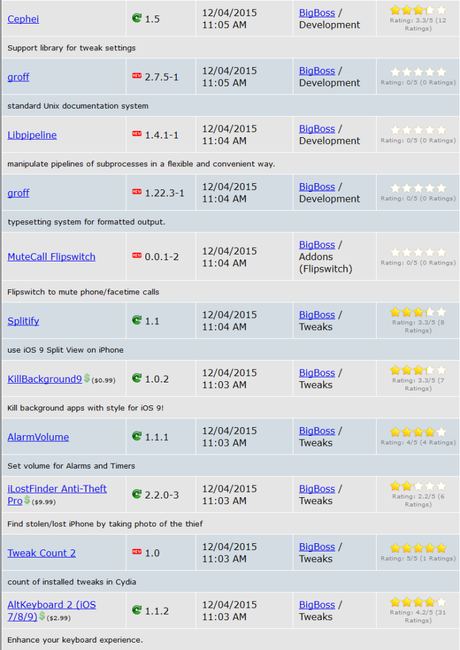Click the NEW badge beside Libpipeline 1.4.1-1
The image size is (460, 650).
[137, 134]
